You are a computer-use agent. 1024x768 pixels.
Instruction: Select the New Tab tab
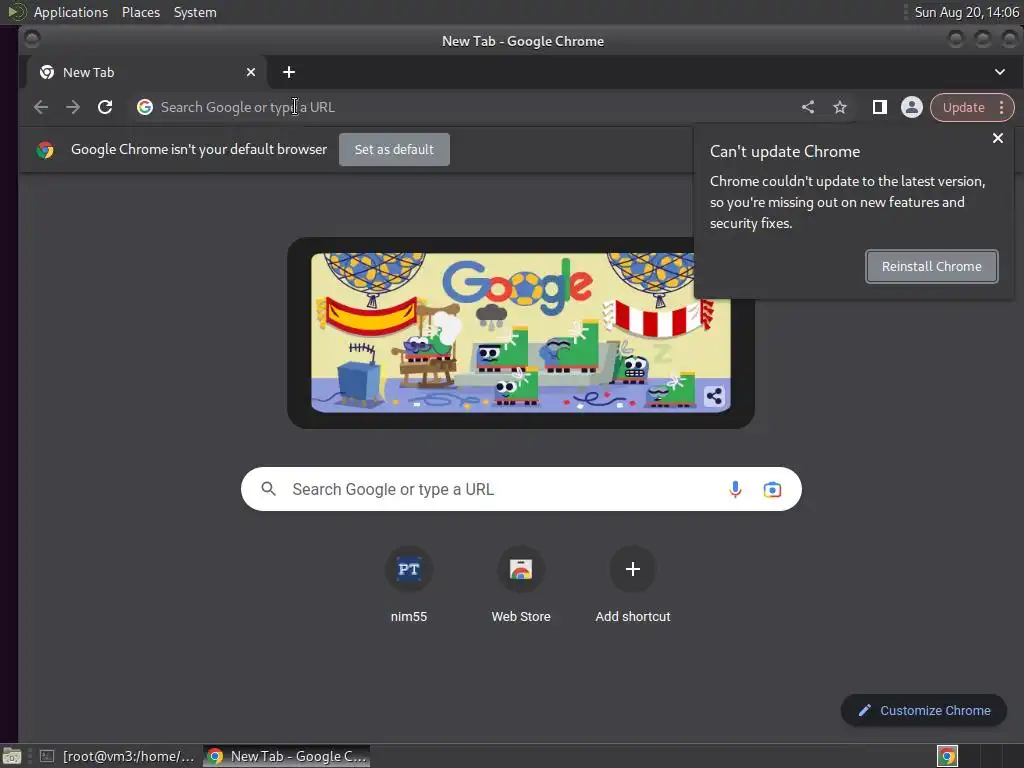pos(146,72)
